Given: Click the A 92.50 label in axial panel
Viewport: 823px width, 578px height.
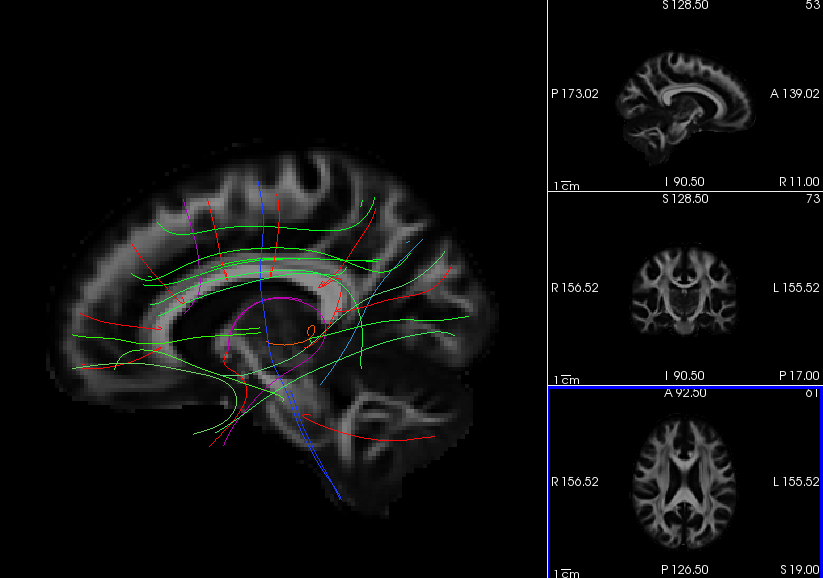Looking at the screenshot, I should tap(685, 394).
